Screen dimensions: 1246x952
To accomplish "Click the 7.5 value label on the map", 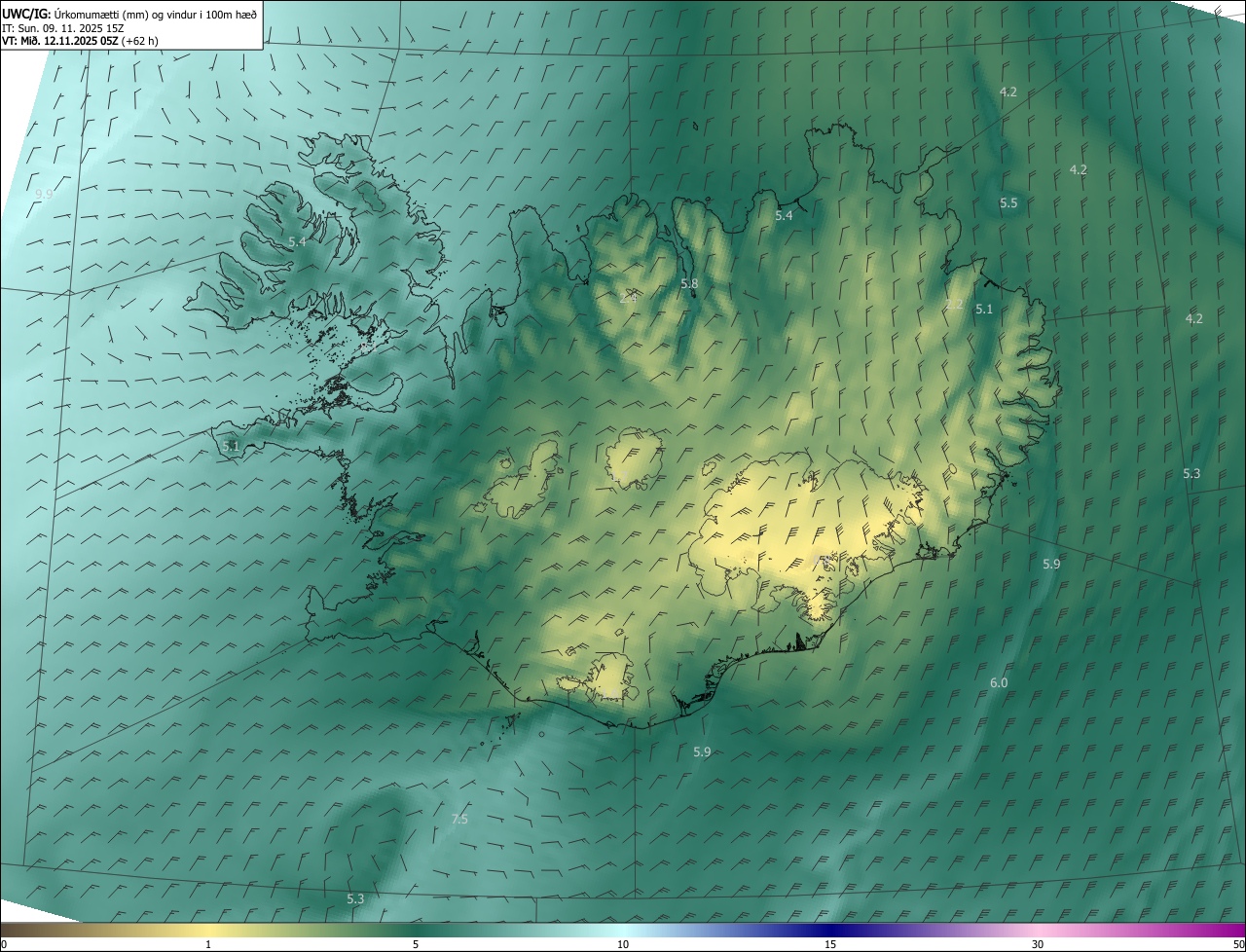I will [459, 820].
